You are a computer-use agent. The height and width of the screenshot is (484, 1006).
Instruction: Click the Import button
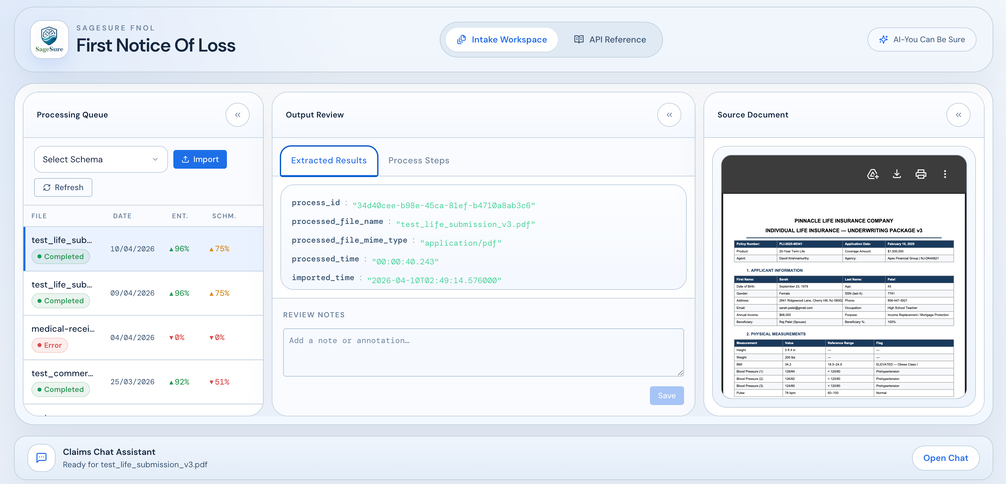coord(200,159)
